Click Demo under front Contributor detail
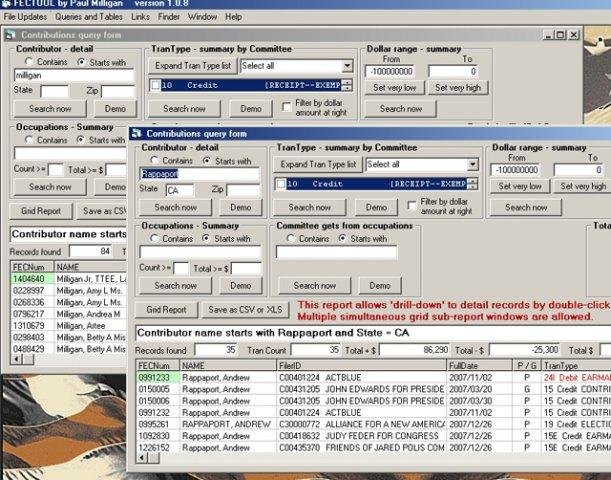 point(241,207)
